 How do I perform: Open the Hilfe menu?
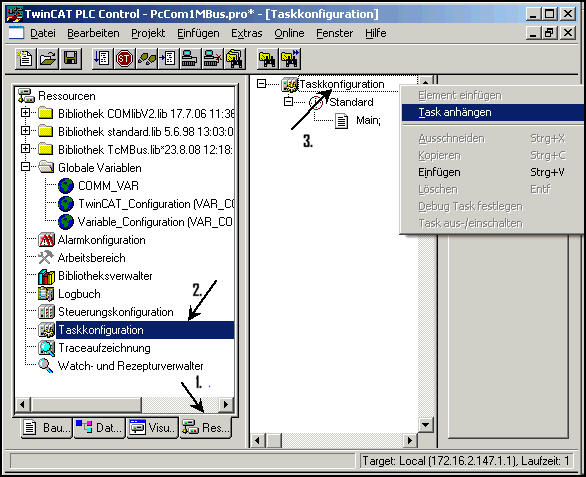pyautogui.click(x=376, y=33)
